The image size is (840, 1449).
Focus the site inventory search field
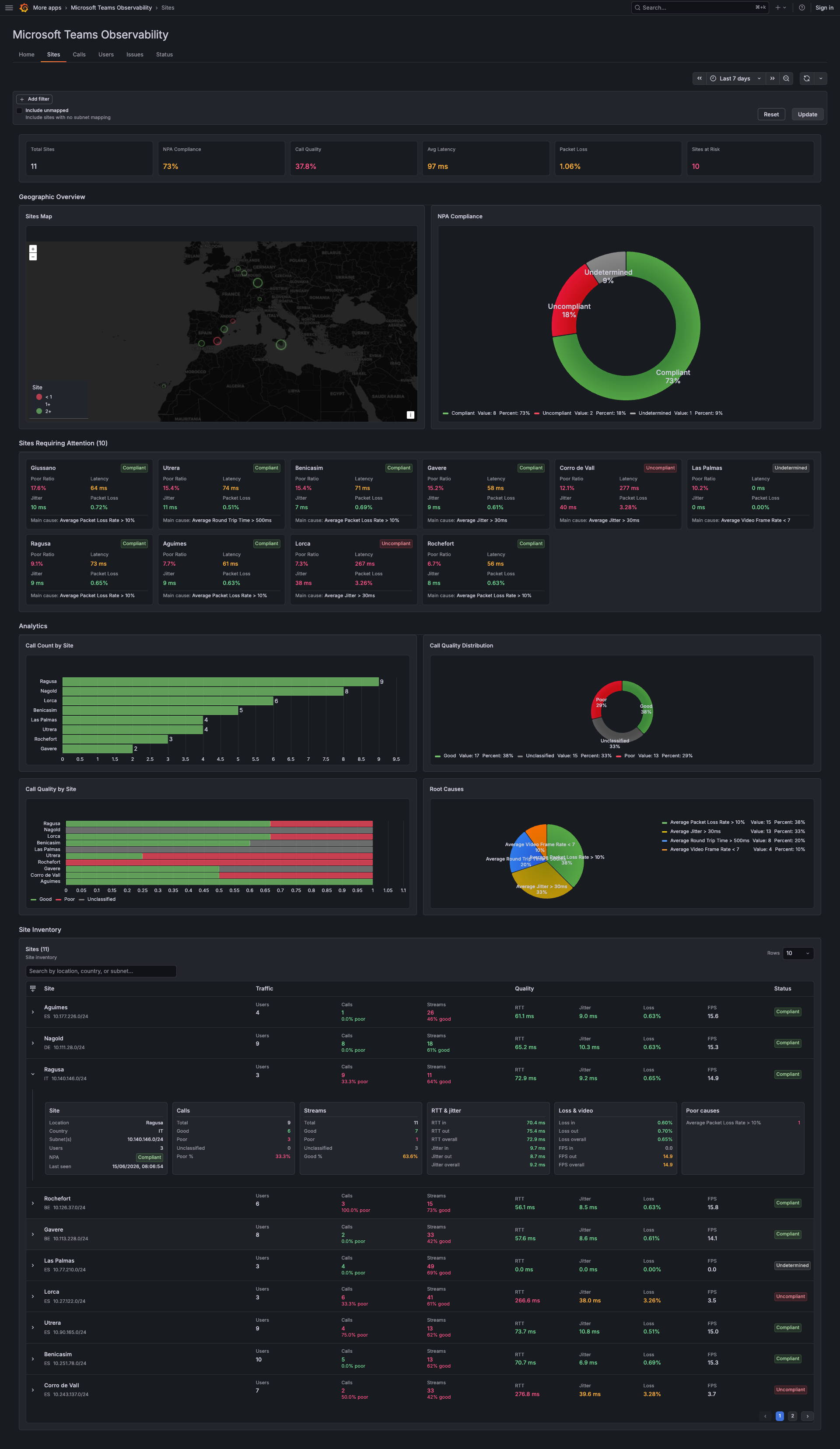(x=101, y=971)
